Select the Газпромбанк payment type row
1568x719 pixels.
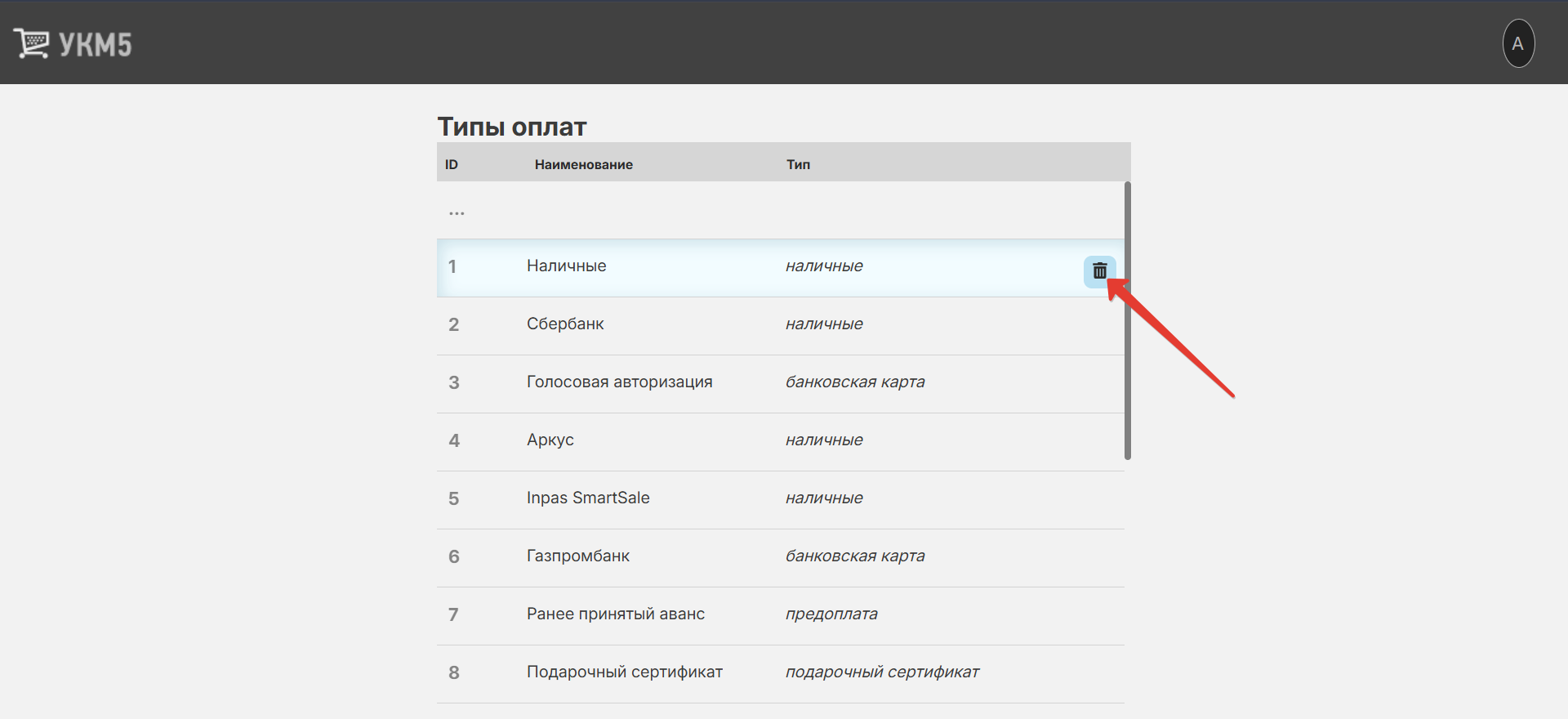point(577,556)
